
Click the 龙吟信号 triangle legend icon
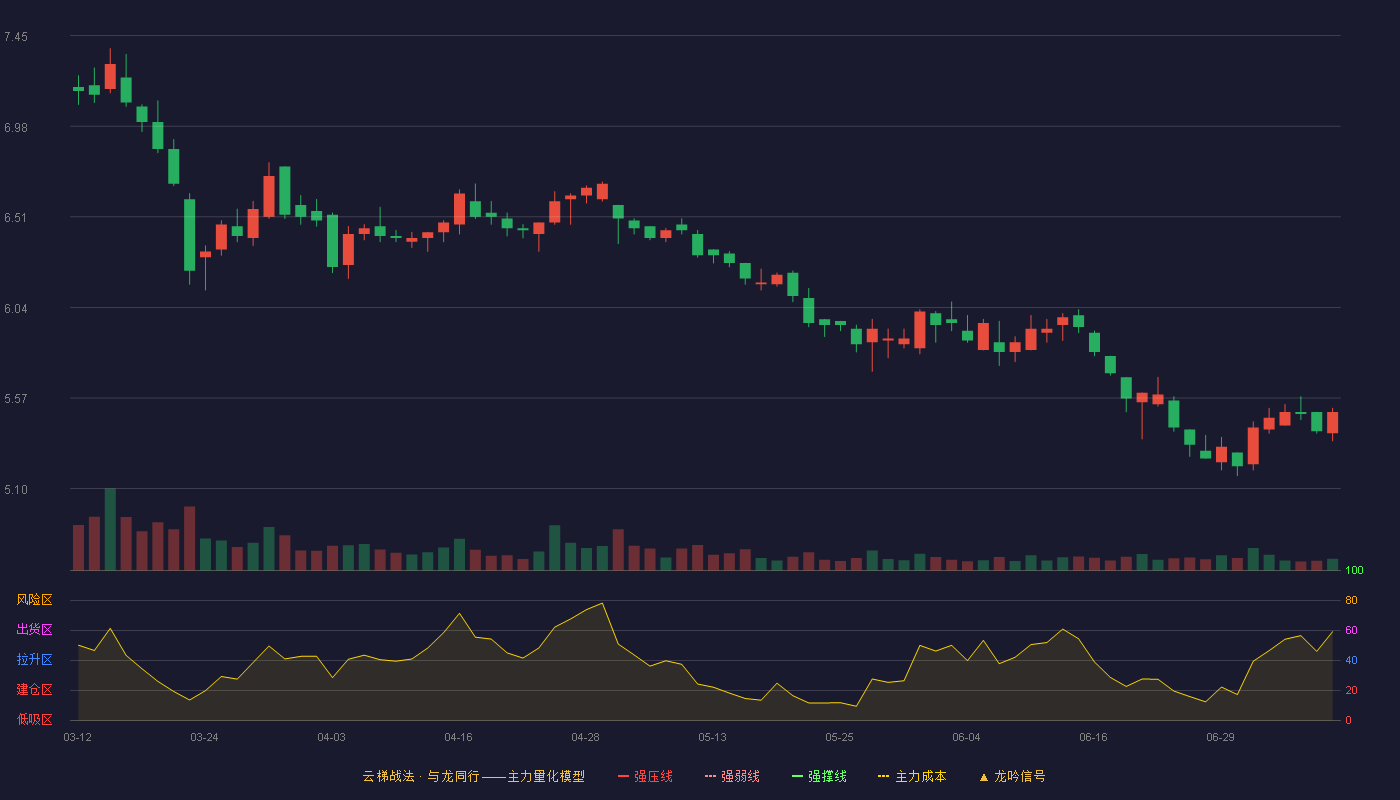coord(984,776)
